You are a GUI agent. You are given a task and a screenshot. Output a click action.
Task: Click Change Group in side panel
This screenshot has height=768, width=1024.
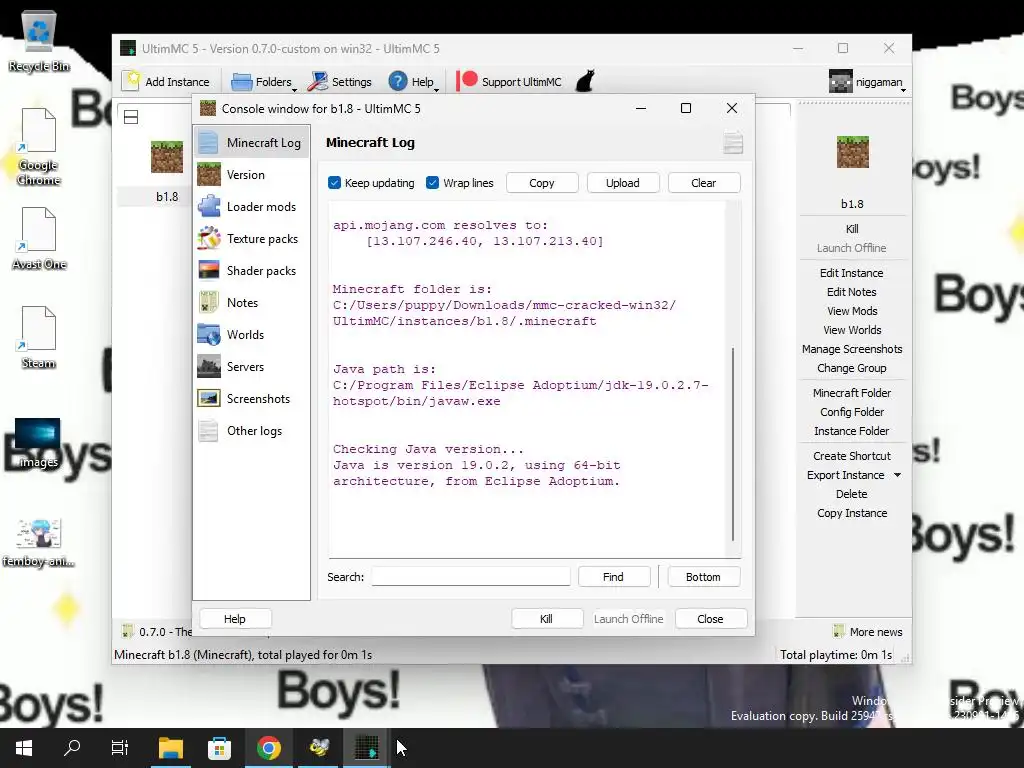(x=852, y=367)
